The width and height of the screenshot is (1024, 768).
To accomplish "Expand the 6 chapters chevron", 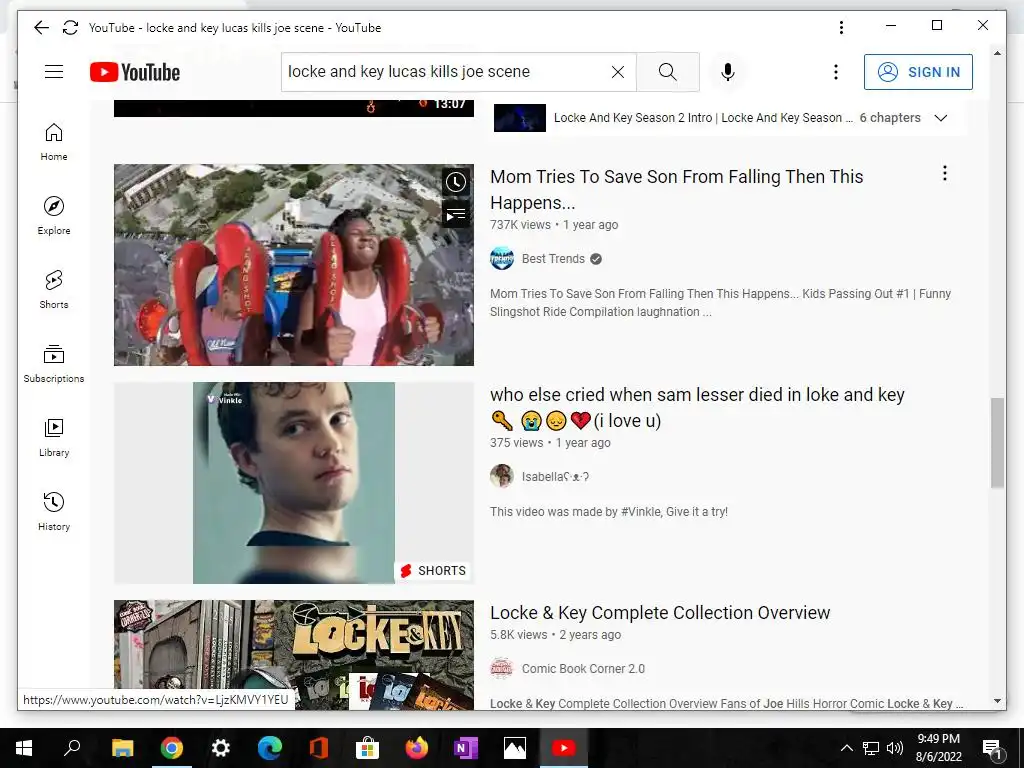I will 940,118.
